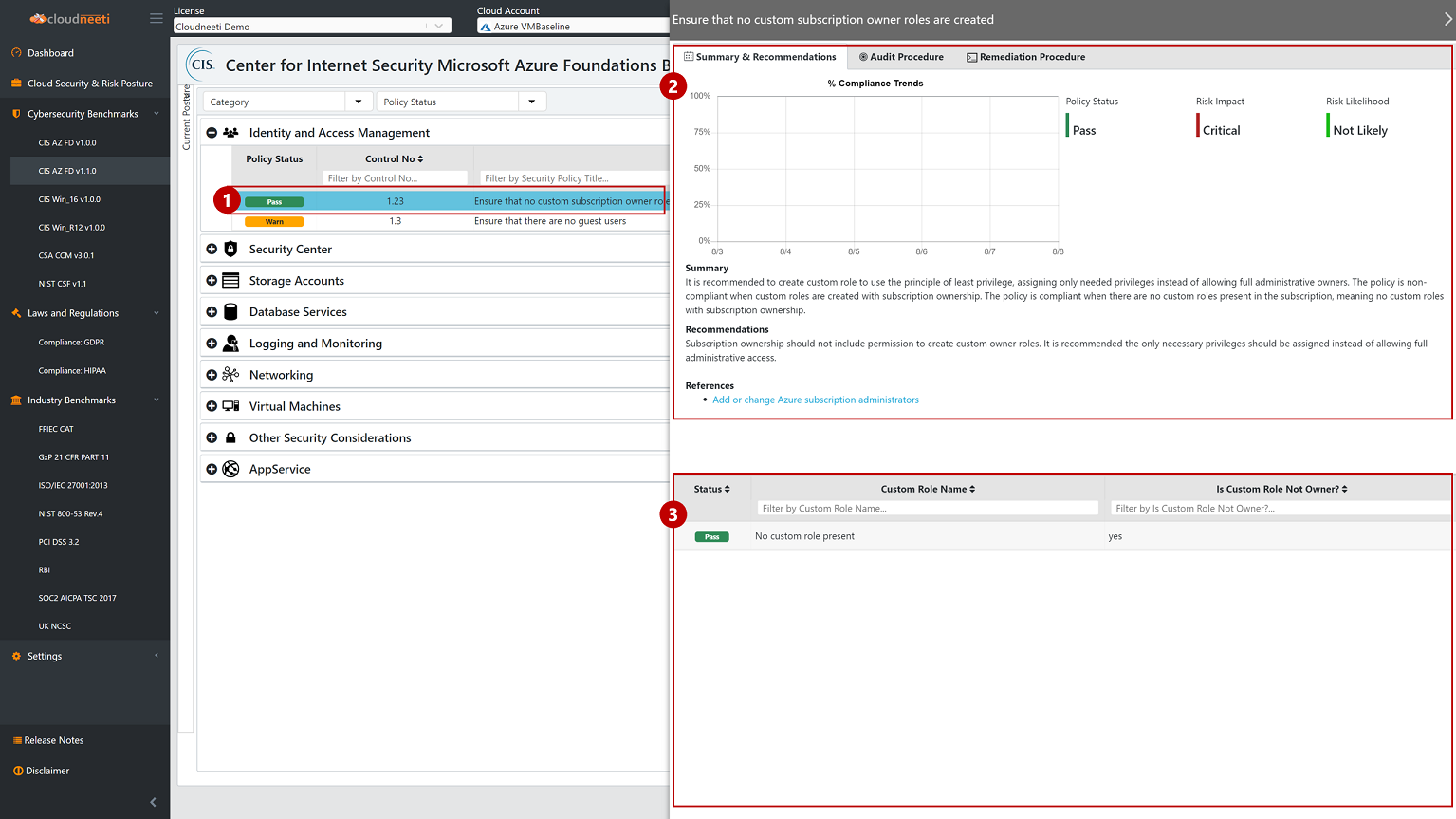Collapse the Cybersecurity Benchmarks sidebar group
Screen dimensions: 1456x819
click(x=157, y=114)
